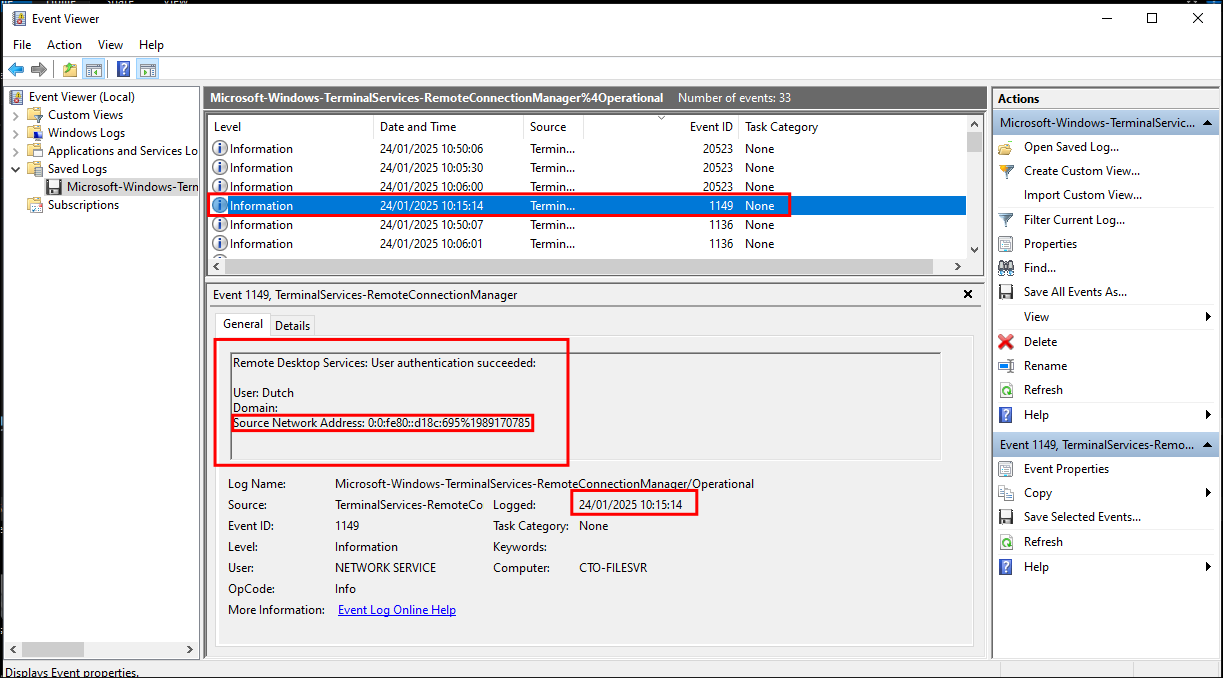Click the Rename icon in Actions

pyautogui.click(x=1006, y=366)
